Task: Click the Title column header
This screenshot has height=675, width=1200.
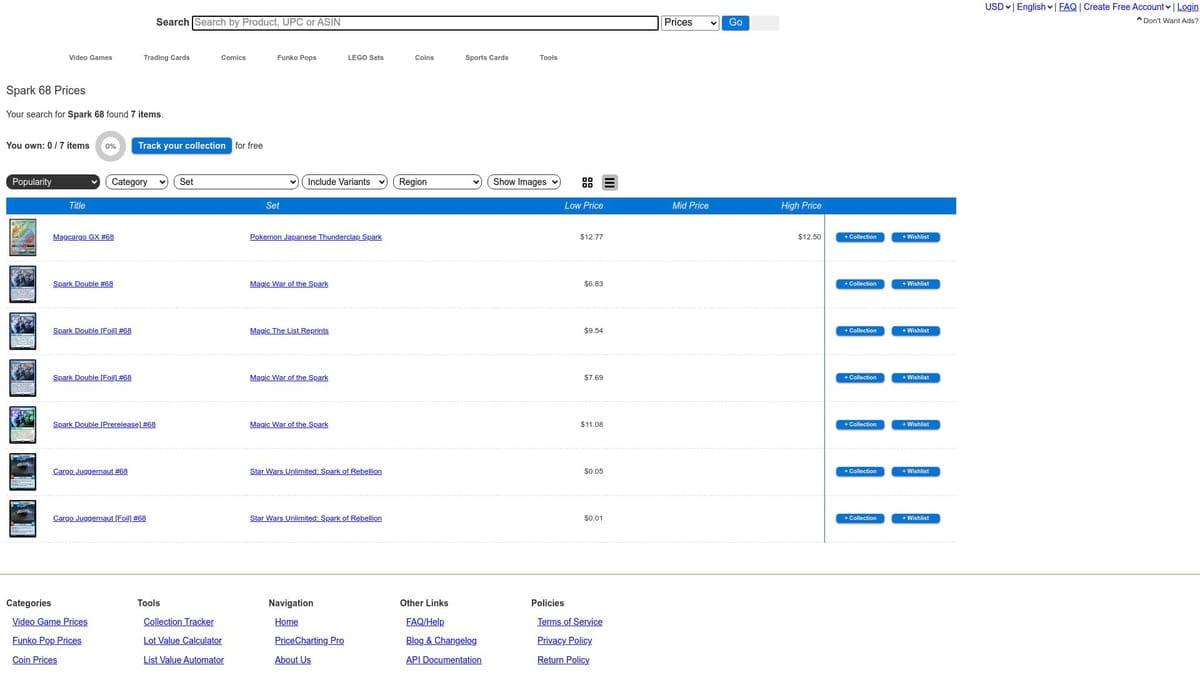Action: (x=77, y=205)
